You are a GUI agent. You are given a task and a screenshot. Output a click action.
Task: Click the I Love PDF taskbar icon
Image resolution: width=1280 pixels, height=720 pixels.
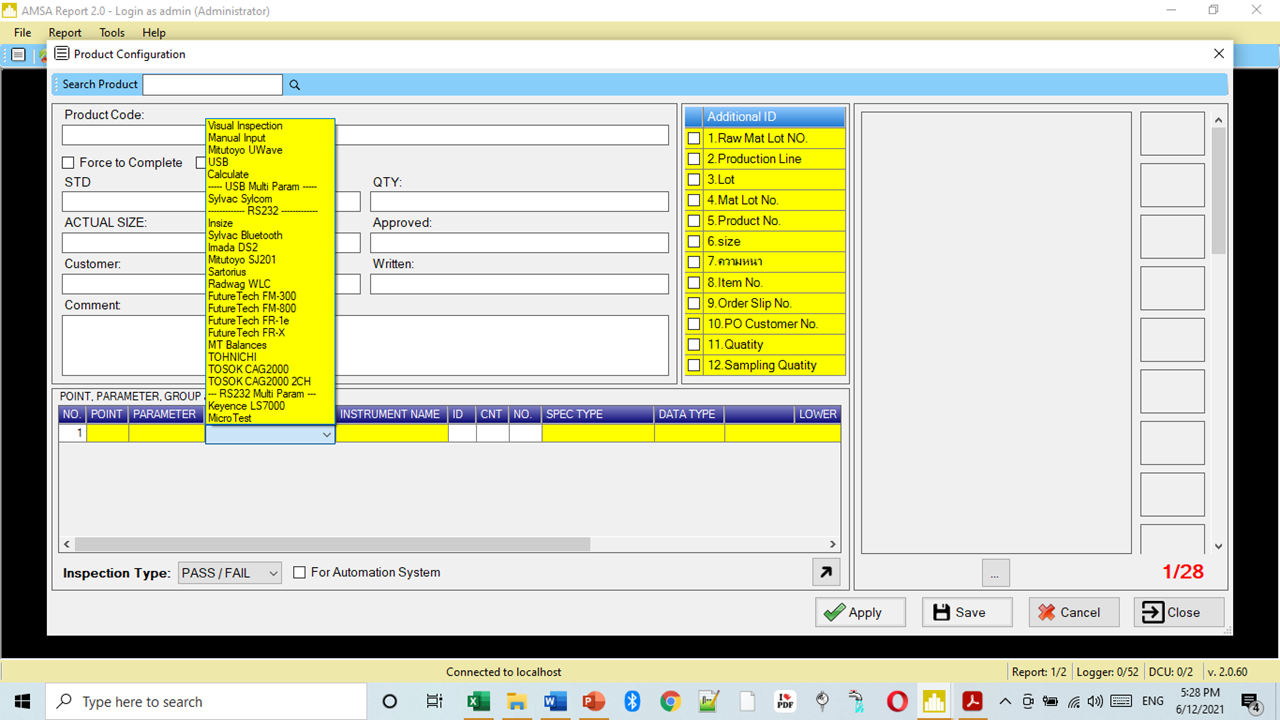785,701
